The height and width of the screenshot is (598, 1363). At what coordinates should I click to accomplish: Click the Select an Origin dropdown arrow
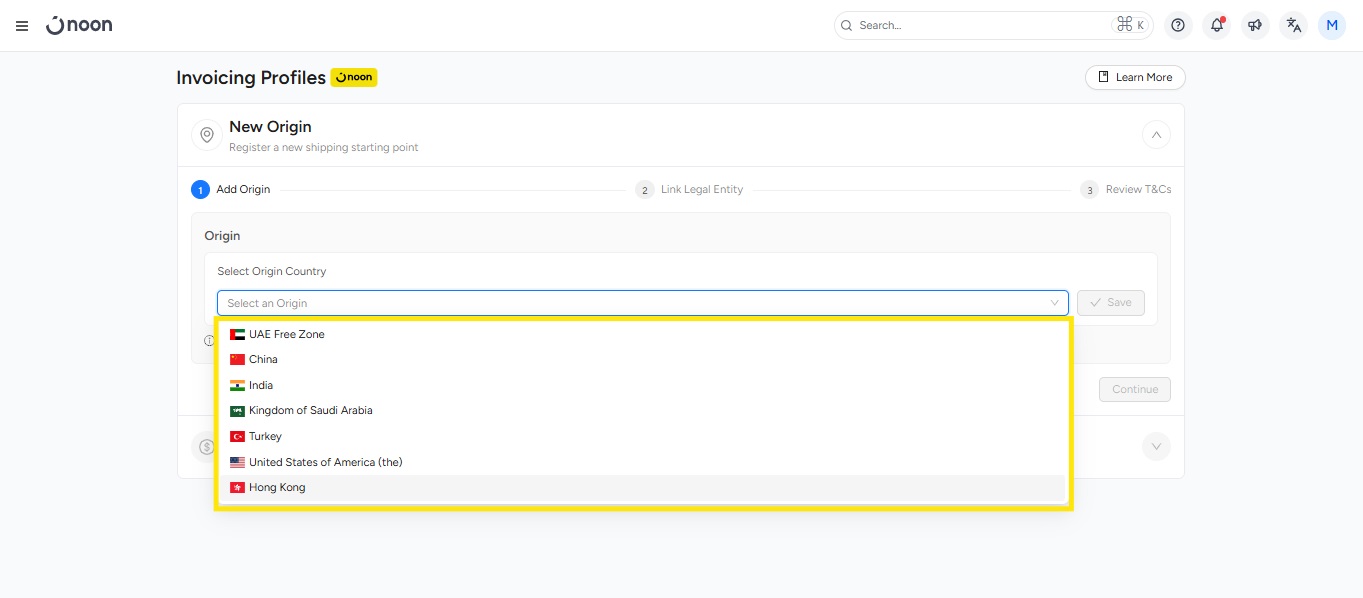1054,303
